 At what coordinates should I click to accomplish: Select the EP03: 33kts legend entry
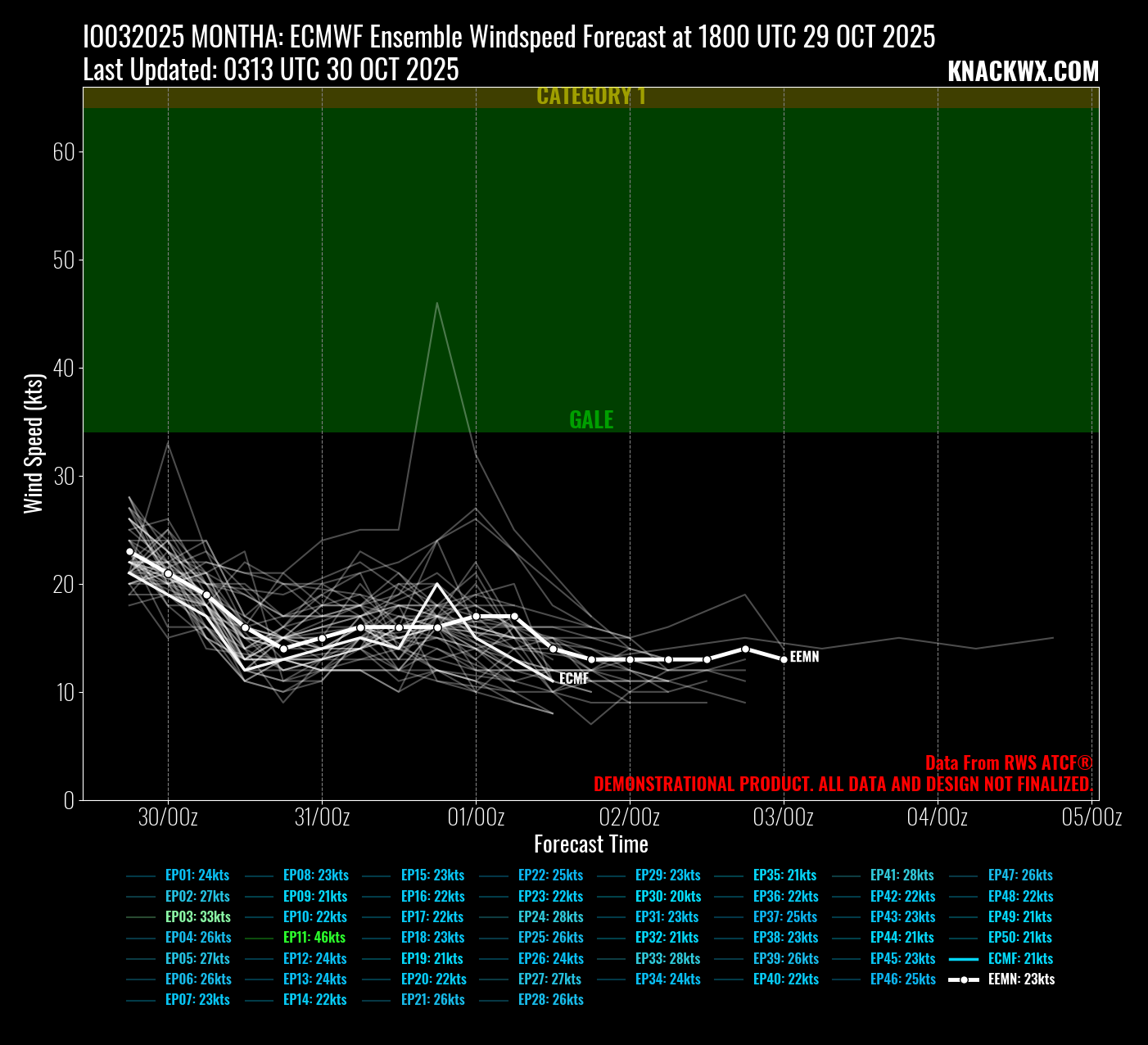coord(197,917)
